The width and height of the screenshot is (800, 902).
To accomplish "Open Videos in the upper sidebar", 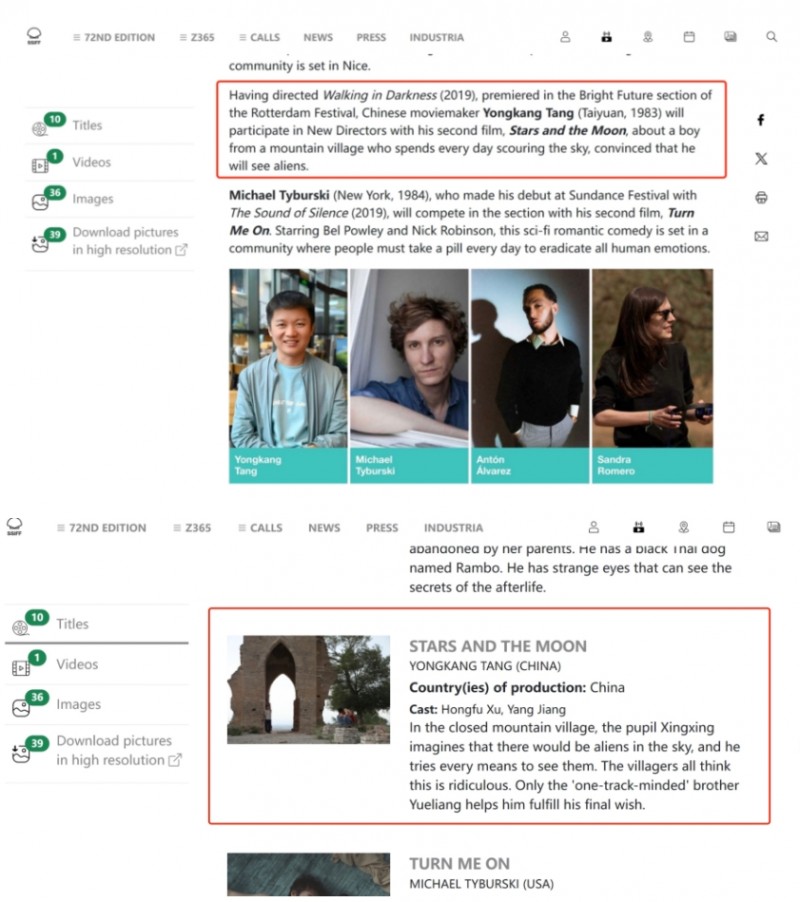I will pos(91,162).
